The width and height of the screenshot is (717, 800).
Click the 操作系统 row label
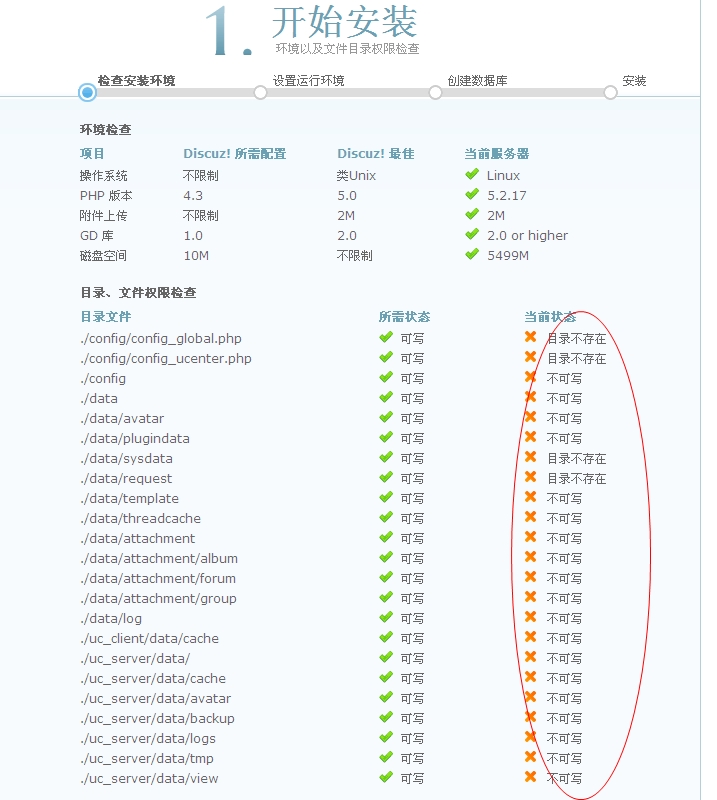click(104, 176)
